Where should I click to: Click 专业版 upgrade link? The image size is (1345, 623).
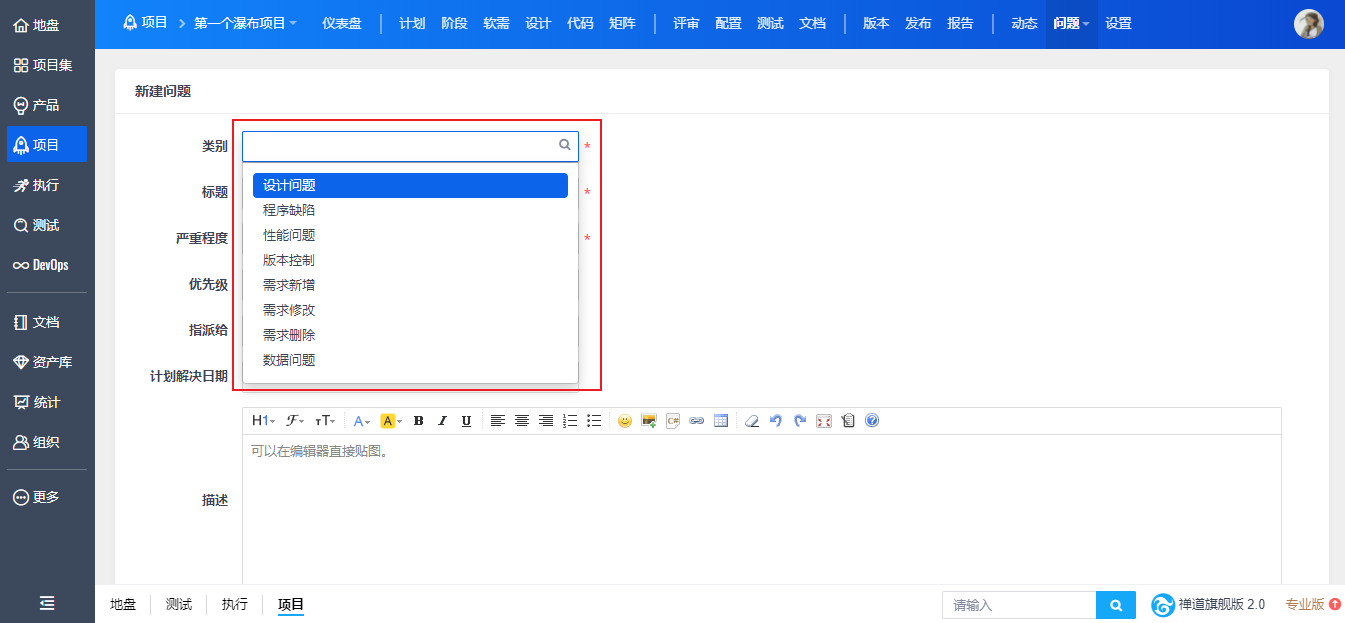tap(1313, 604)
